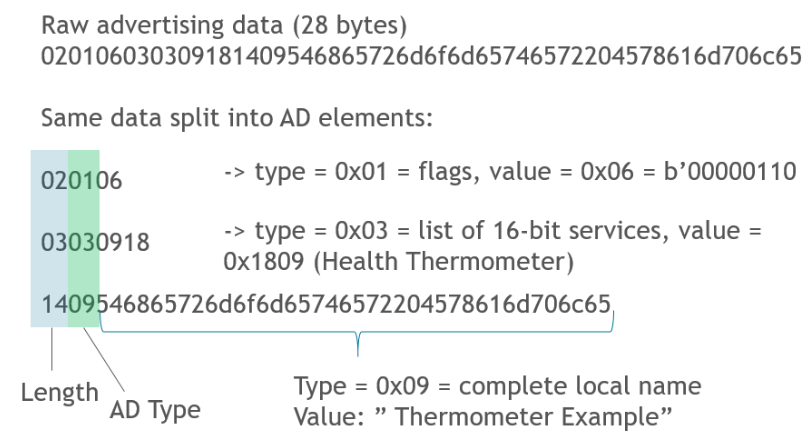Image resolution: width=808 pixels, height=436 pixels.
Task: Click "Type = 0x09 = complete local name"
Action: 497,385
